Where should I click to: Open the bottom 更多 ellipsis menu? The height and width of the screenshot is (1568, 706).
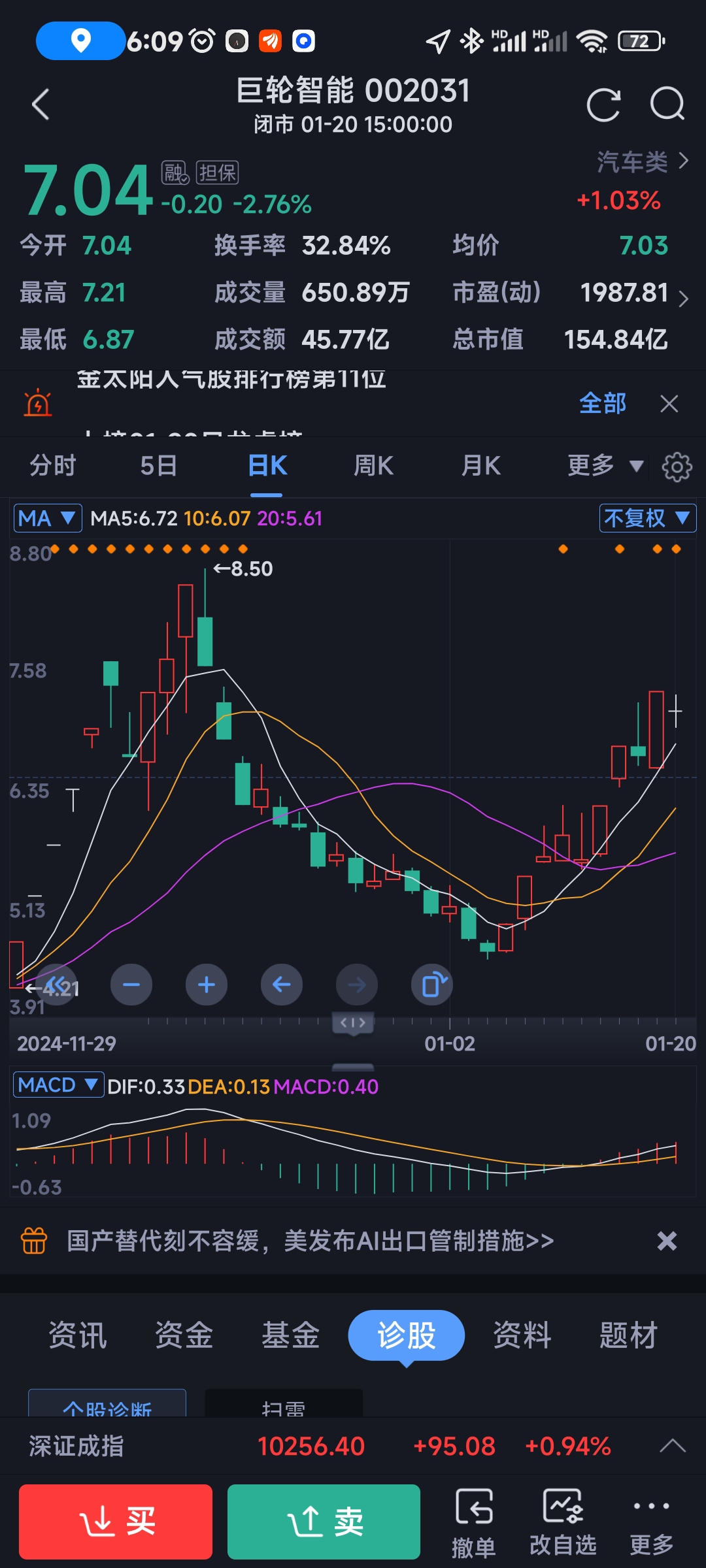[651, 1522]
